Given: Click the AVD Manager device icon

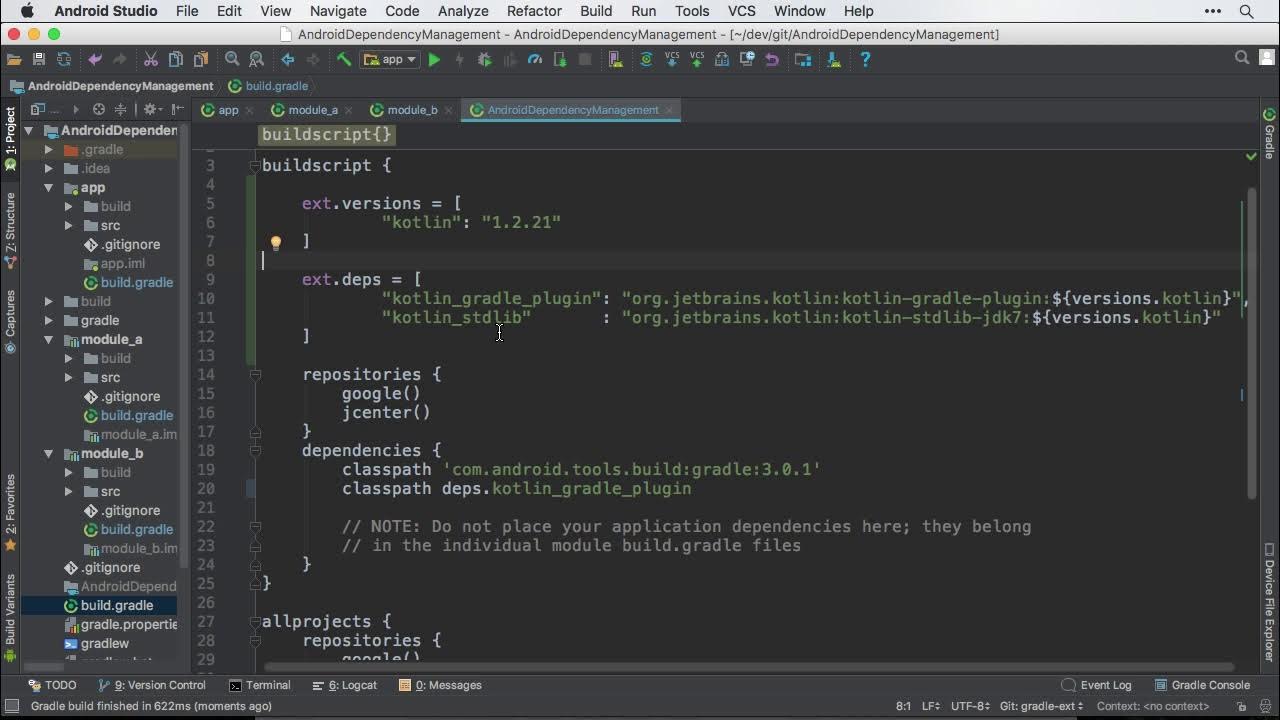Looking at the screenshot, I should pyautogui.click(x=615, y=60).
